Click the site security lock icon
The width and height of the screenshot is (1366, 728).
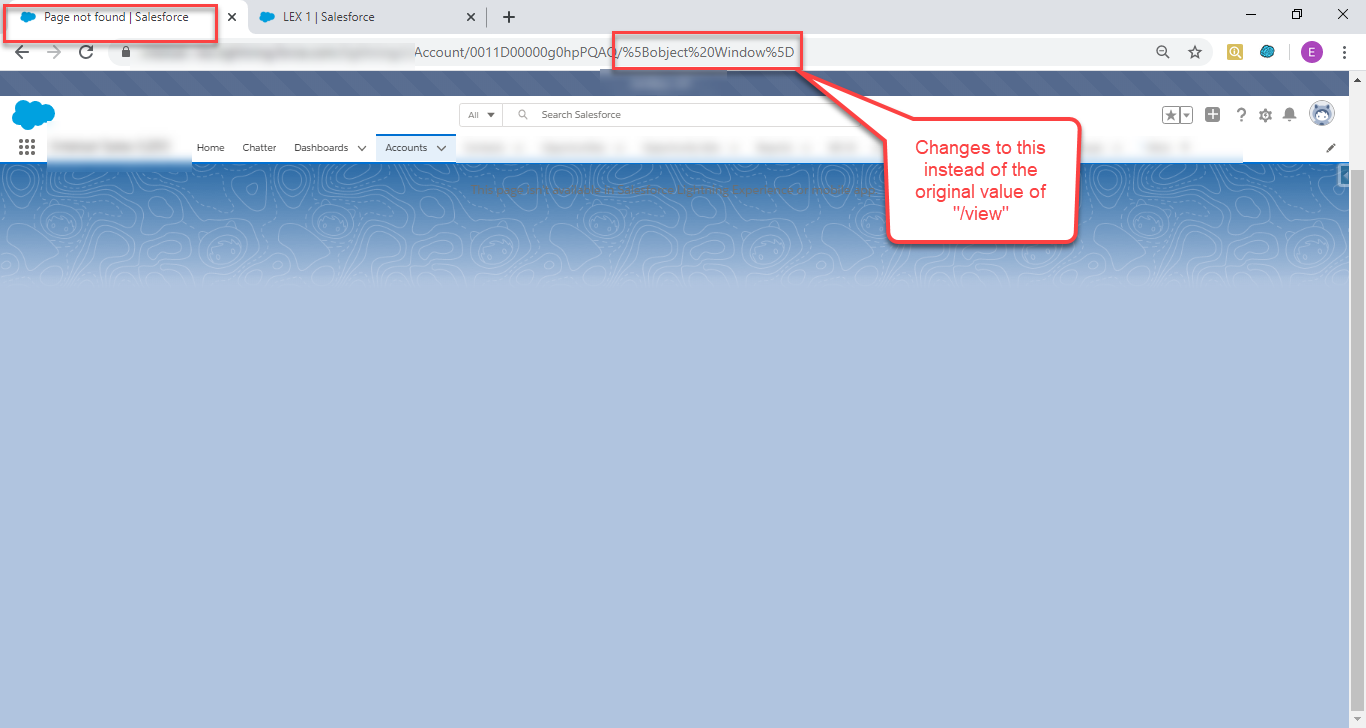tap(126, 51)
